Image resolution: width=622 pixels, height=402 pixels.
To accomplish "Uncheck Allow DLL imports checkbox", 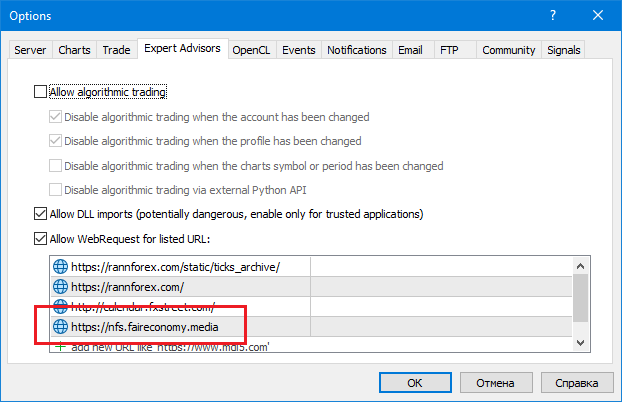I will coord(40,214).
